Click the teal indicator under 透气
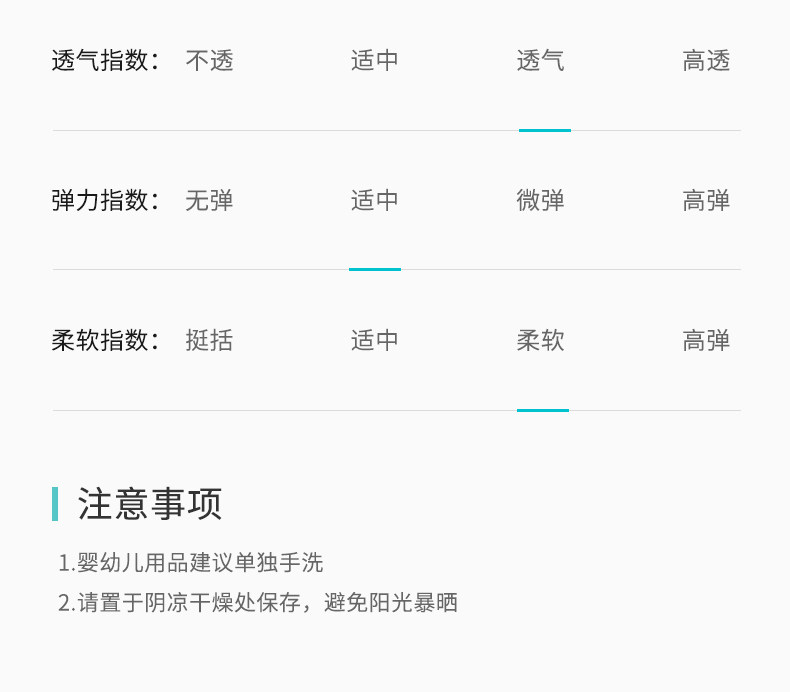 (x=545, y=130)
